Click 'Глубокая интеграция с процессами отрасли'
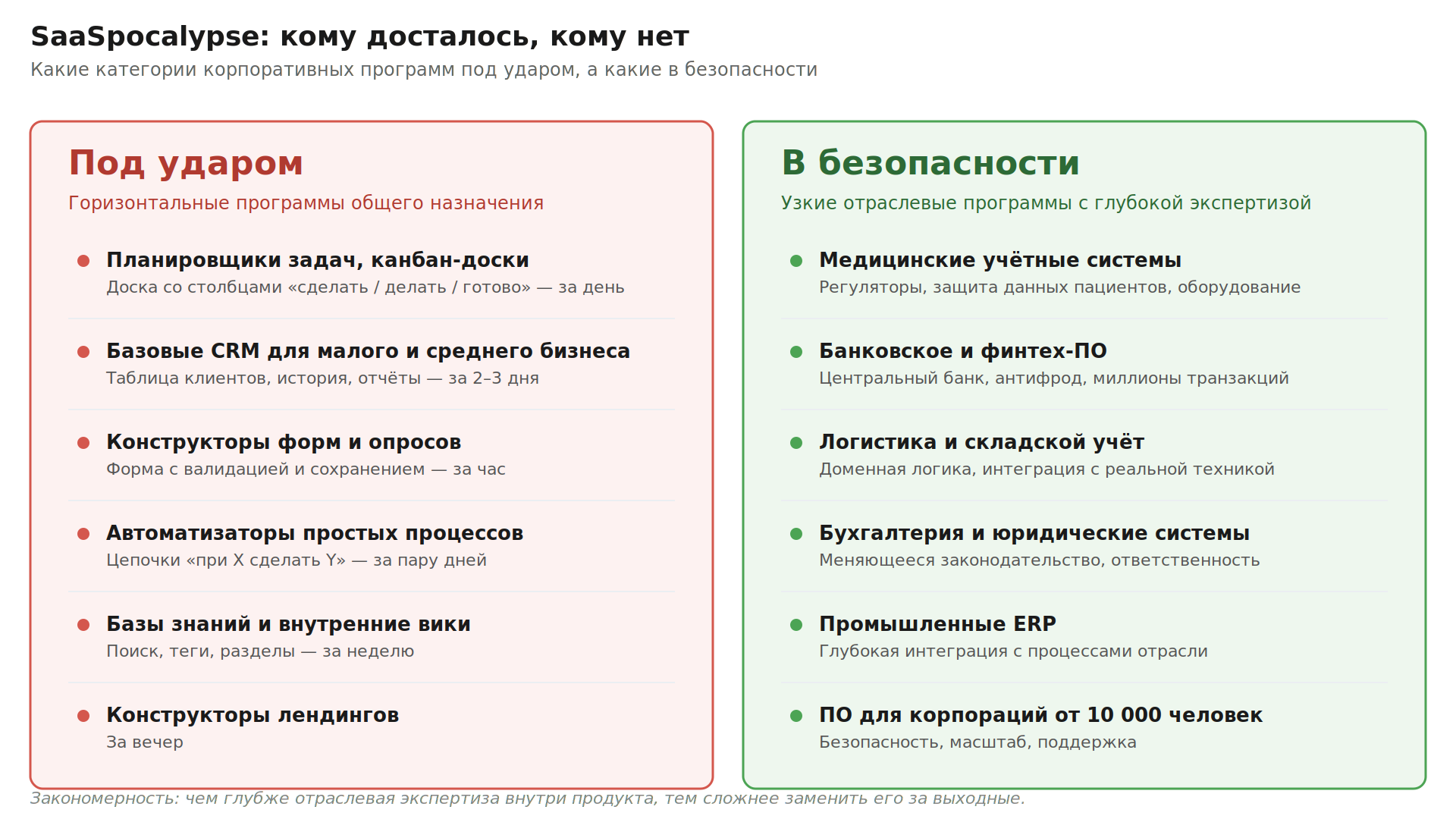The image size is (1456, 819). coord(1013,651)
